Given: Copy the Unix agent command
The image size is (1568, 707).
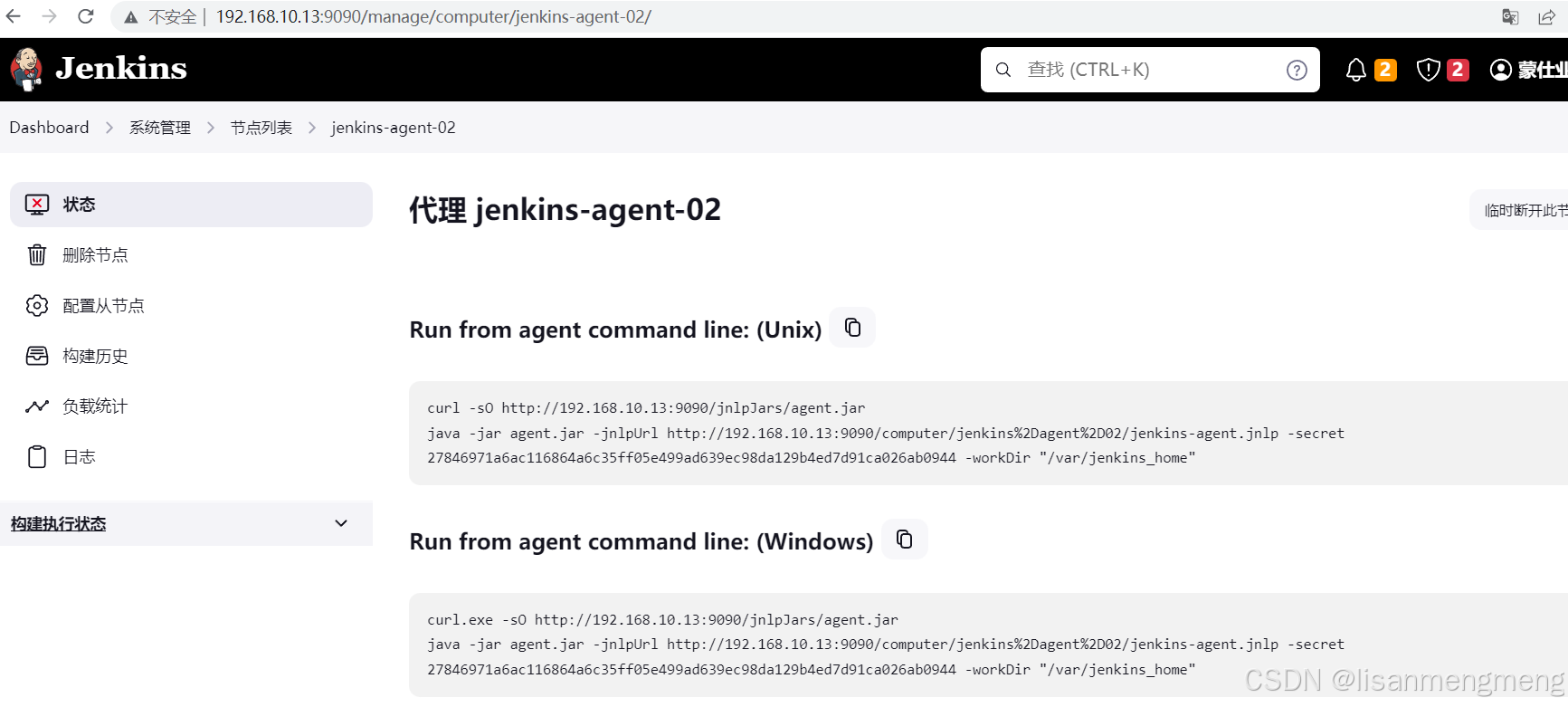Looking at the screenshot, I should (x=852, y=328).
